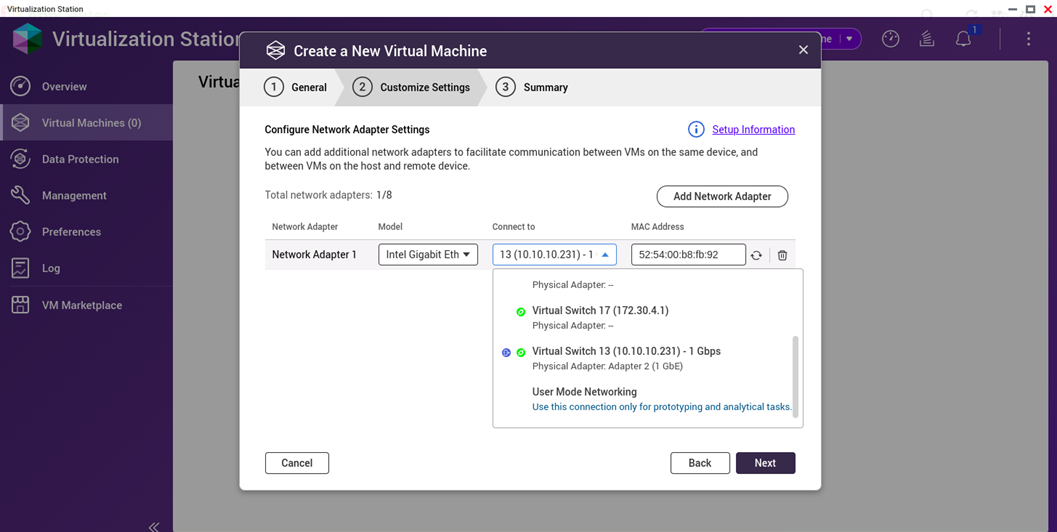The width and height of the screenshot is (1057, 532).
Task: Click the Back button
Action: (x=700, y=463)
